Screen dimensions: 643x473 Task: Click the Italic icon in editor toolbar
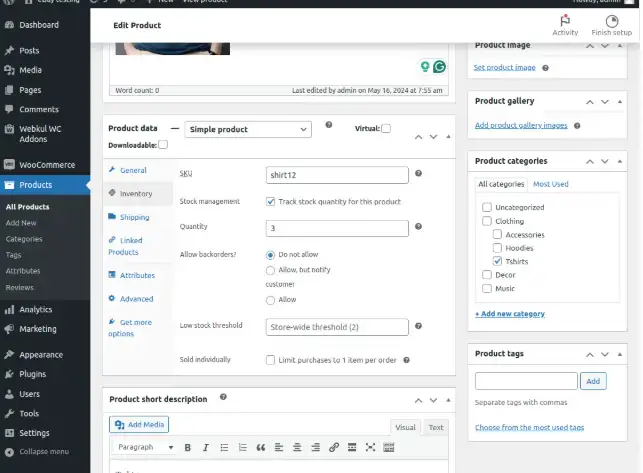(x=205, y=447)
